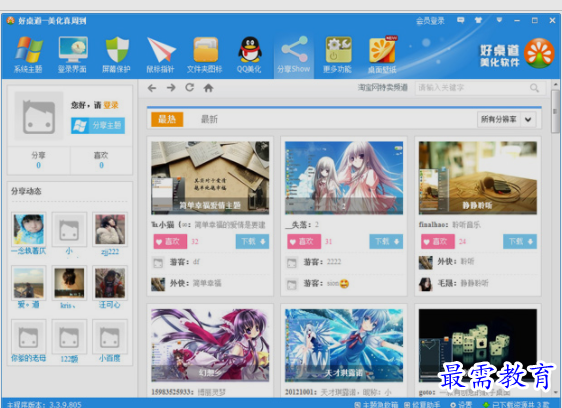Click the 登录 login link
Viewport: 562px width, 408px height.
pyautogui.click(x=111, y=105)
